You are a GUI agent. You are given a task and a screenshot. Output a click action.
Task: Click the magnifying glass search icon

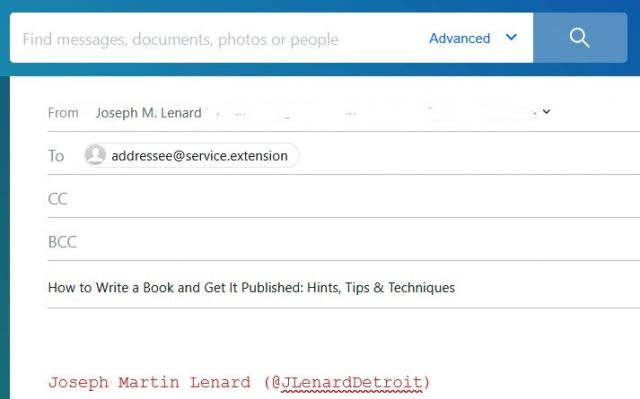pyautogui.click(x=580, y=38)
